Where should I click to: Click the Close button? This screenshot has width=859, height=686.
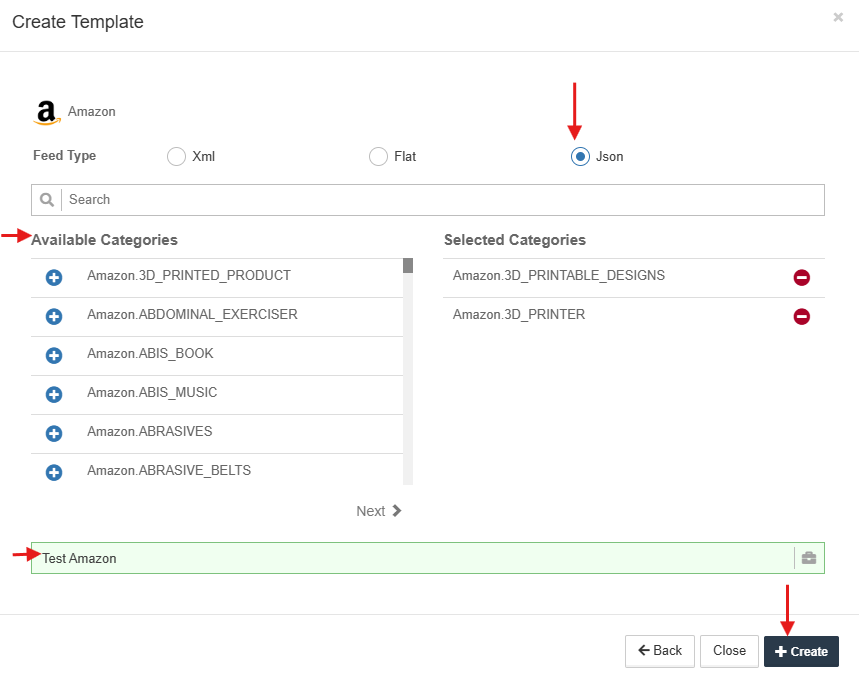(729, 651)
